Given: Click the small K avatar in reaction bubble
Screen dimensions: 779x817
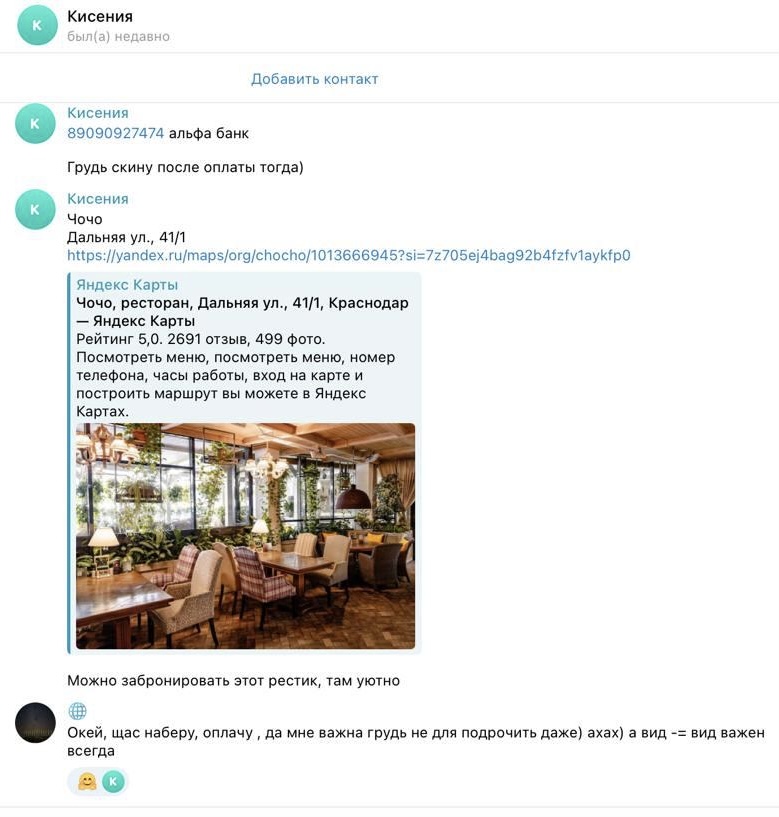Looking at the screenshot, I should [113, 782].
